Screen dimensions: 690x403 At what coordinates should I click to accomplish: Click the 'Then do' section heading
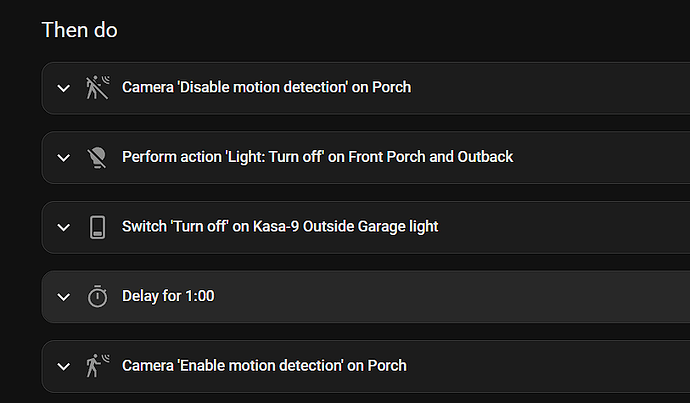click(x=79, y=30)
